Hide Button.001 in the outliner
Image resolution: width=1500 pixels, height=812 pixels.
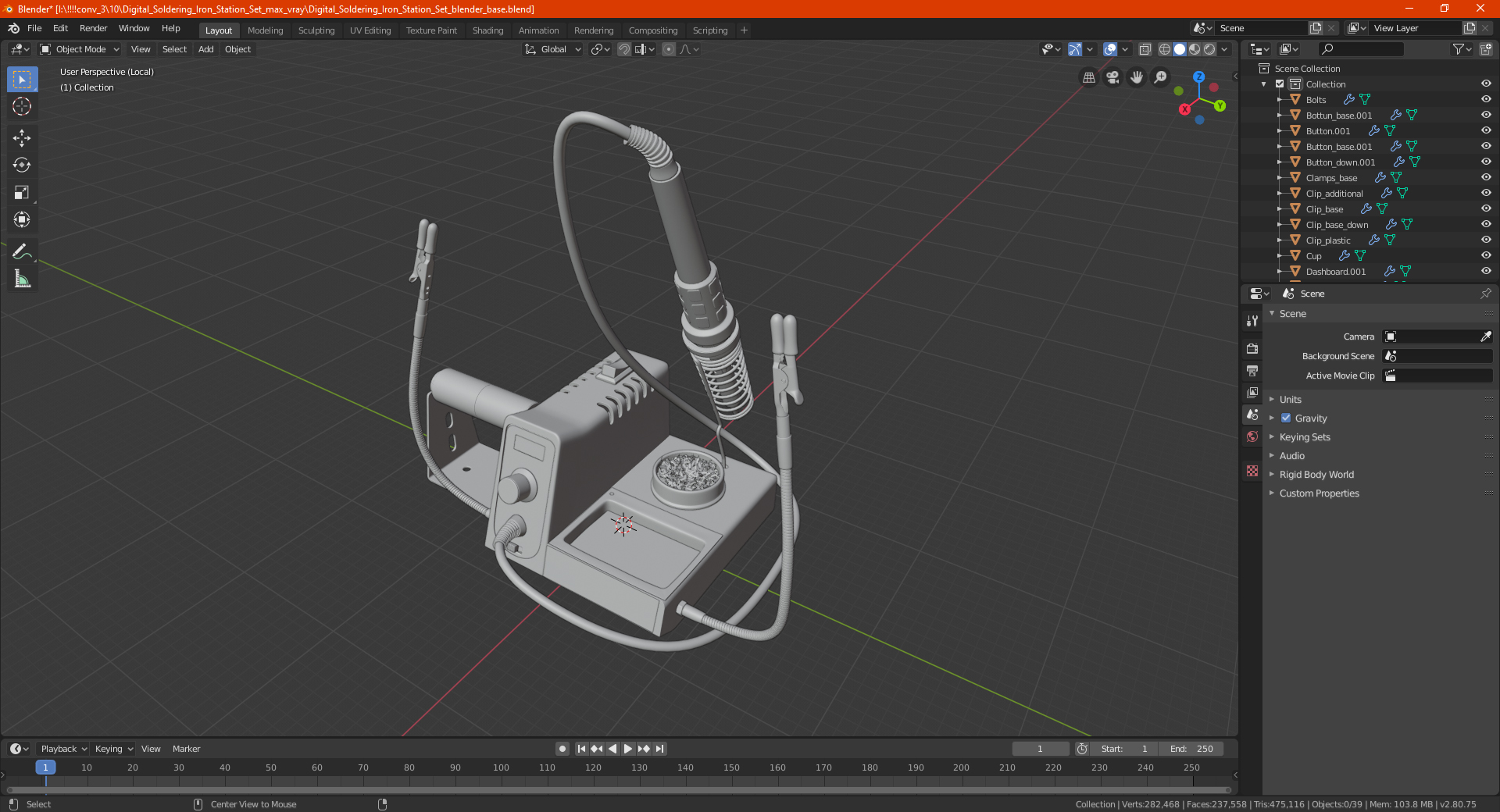(1486, 131)
